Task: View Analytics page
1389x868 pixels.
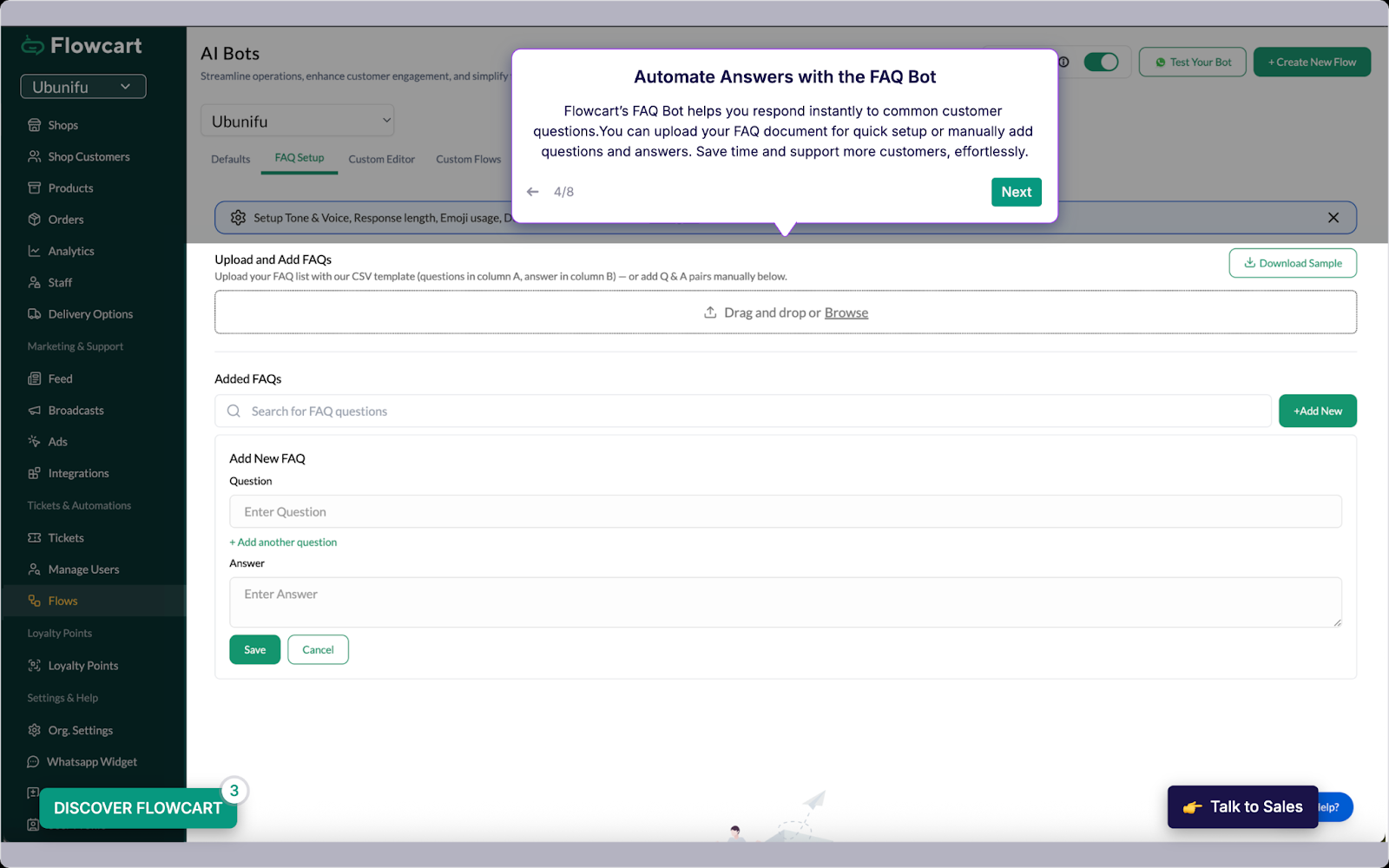Action: 61,251
